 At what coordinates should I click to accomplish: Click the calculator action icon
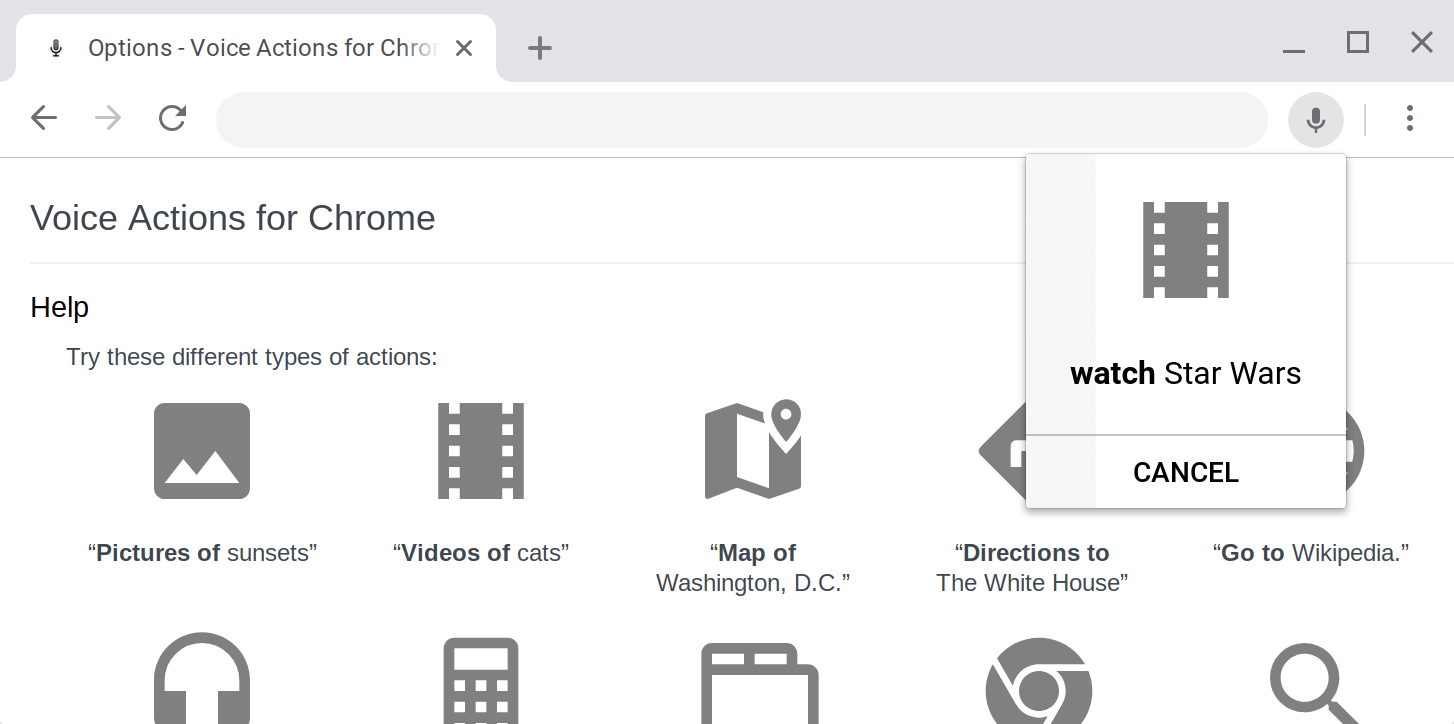point(481,681)
